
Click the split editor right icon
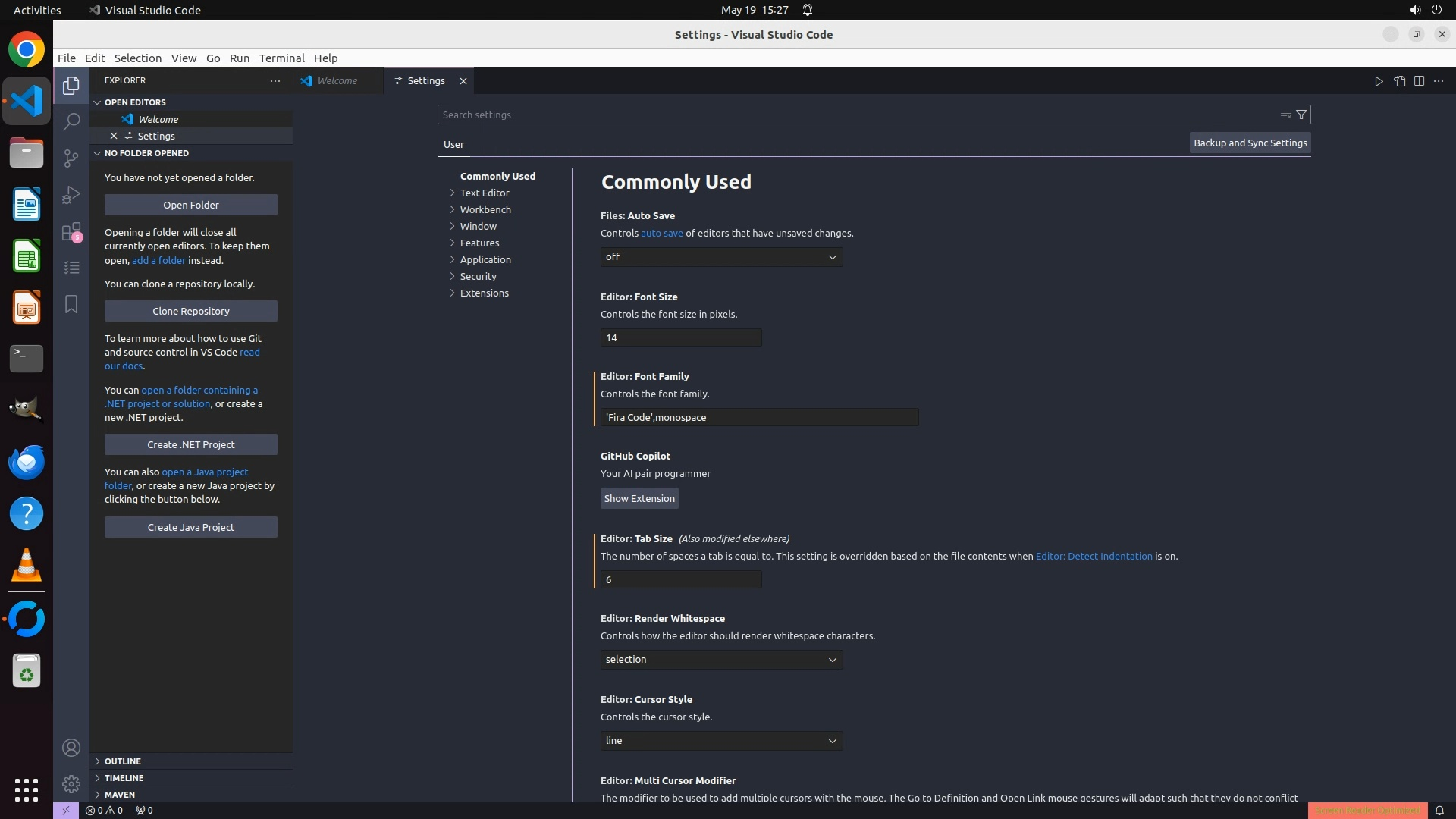(1419, 81)
